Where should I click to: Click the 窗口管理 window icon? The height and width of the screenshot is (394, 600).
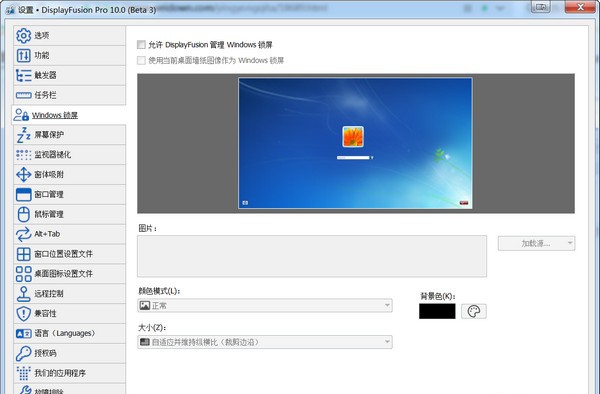coord(23,194)
